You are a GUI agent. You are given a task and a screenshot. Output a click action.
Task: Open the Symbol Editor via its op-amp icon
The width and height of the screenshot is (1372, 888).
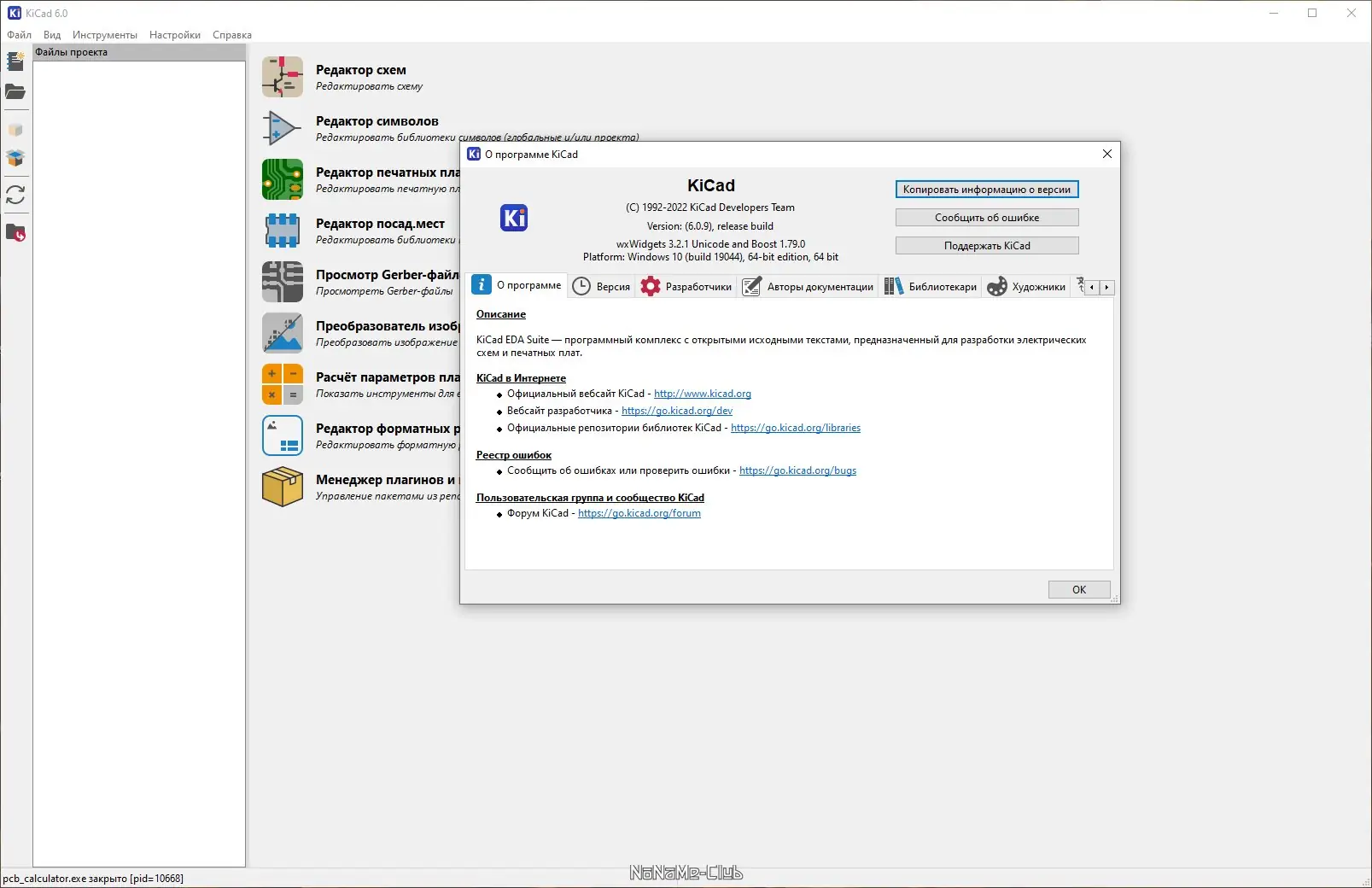(x=283, y=128)
